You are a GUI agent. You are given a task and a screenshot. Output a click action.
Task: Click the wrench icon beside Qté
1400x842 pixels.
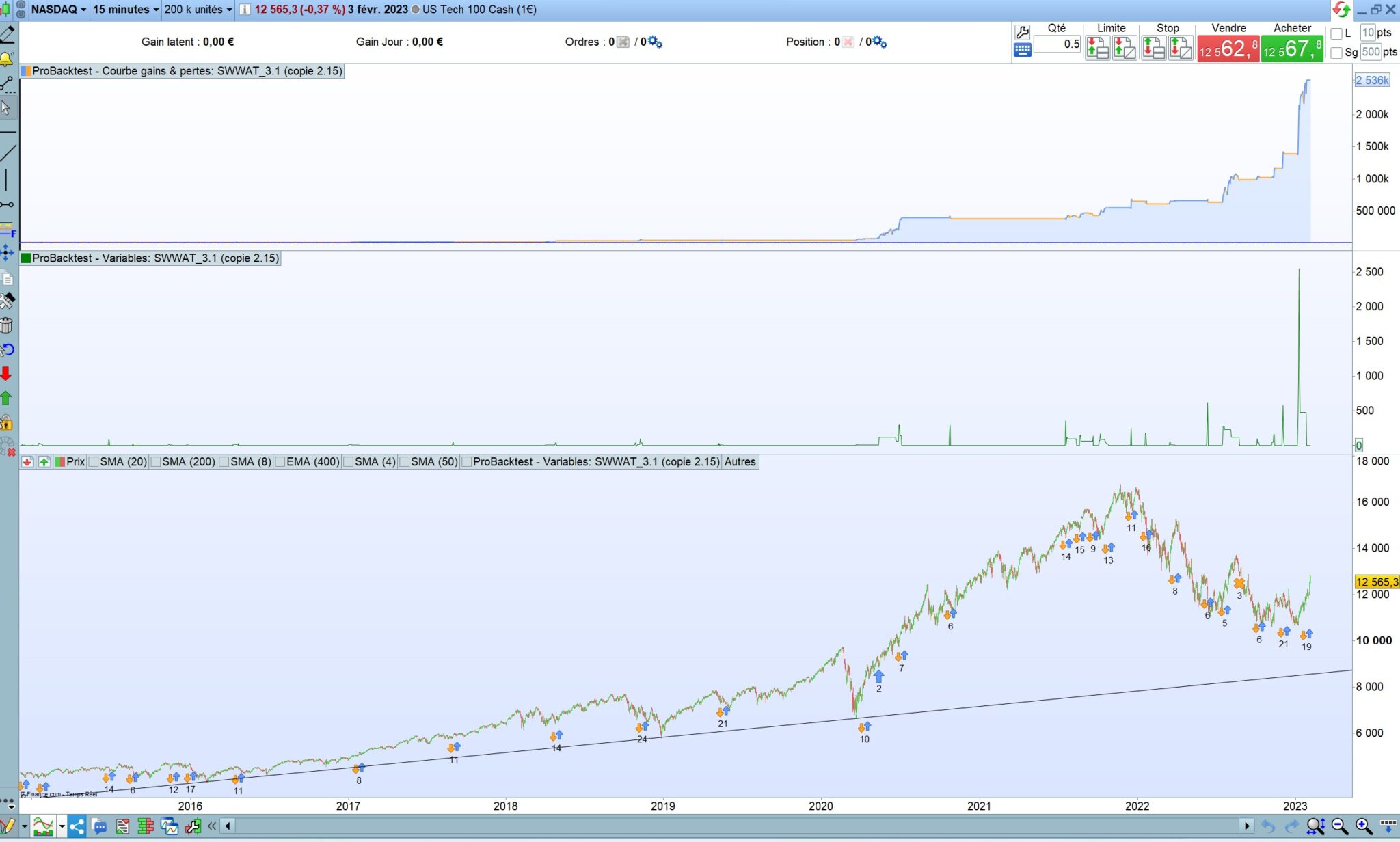(x=1023, y=32)
